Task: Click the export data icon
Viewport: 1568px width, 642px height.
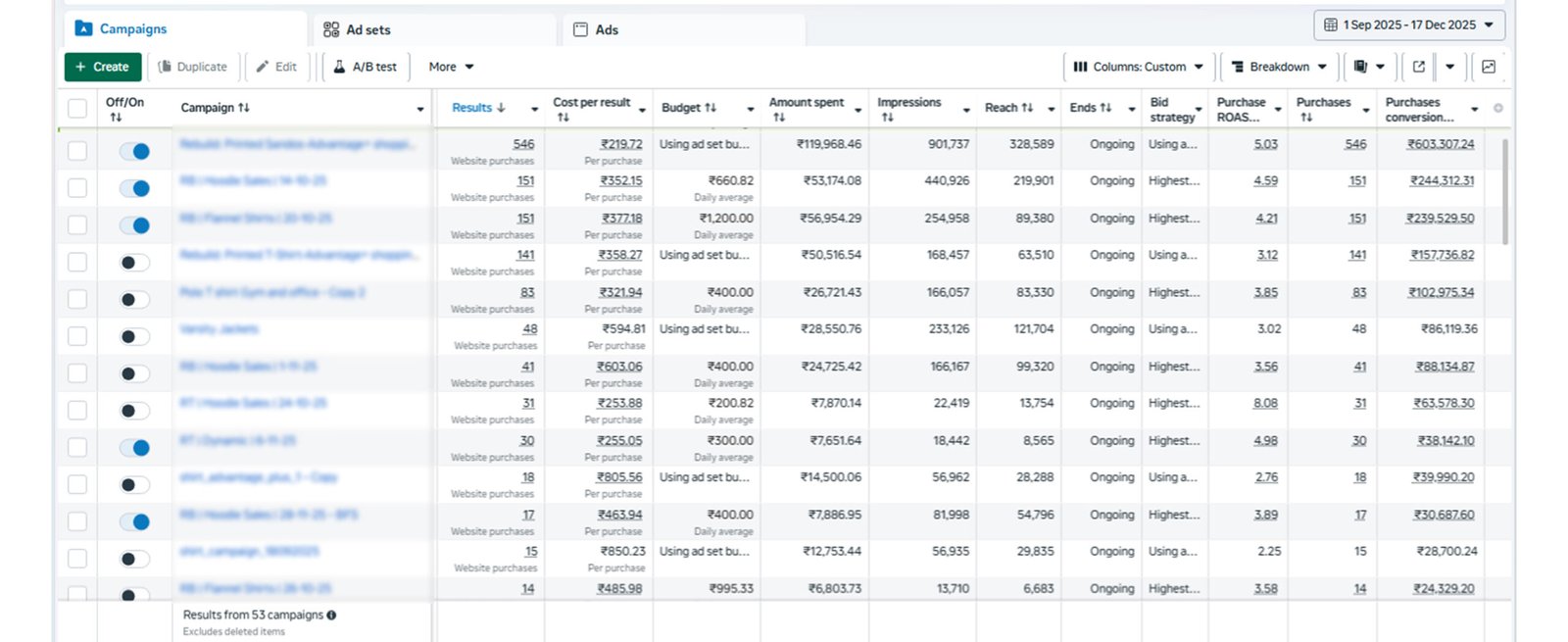Action: click(1418, 67)
